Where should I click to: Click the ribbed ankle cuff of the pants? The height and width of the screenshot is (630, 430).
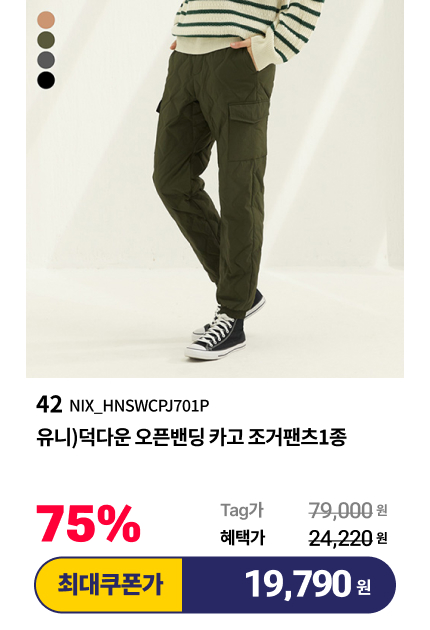click(237, 305)
